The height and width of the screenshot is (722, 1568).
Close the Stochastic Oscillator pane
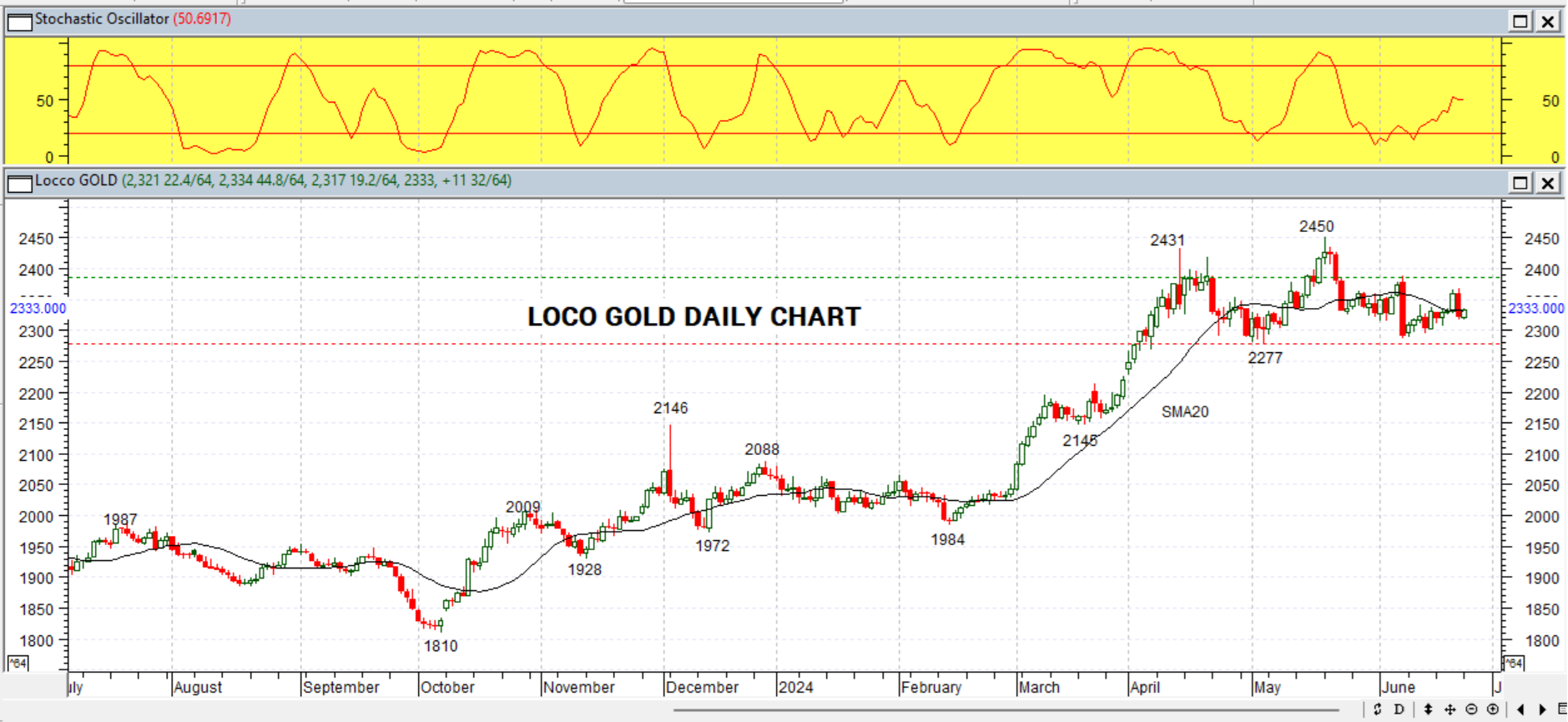pos(1548,21)
